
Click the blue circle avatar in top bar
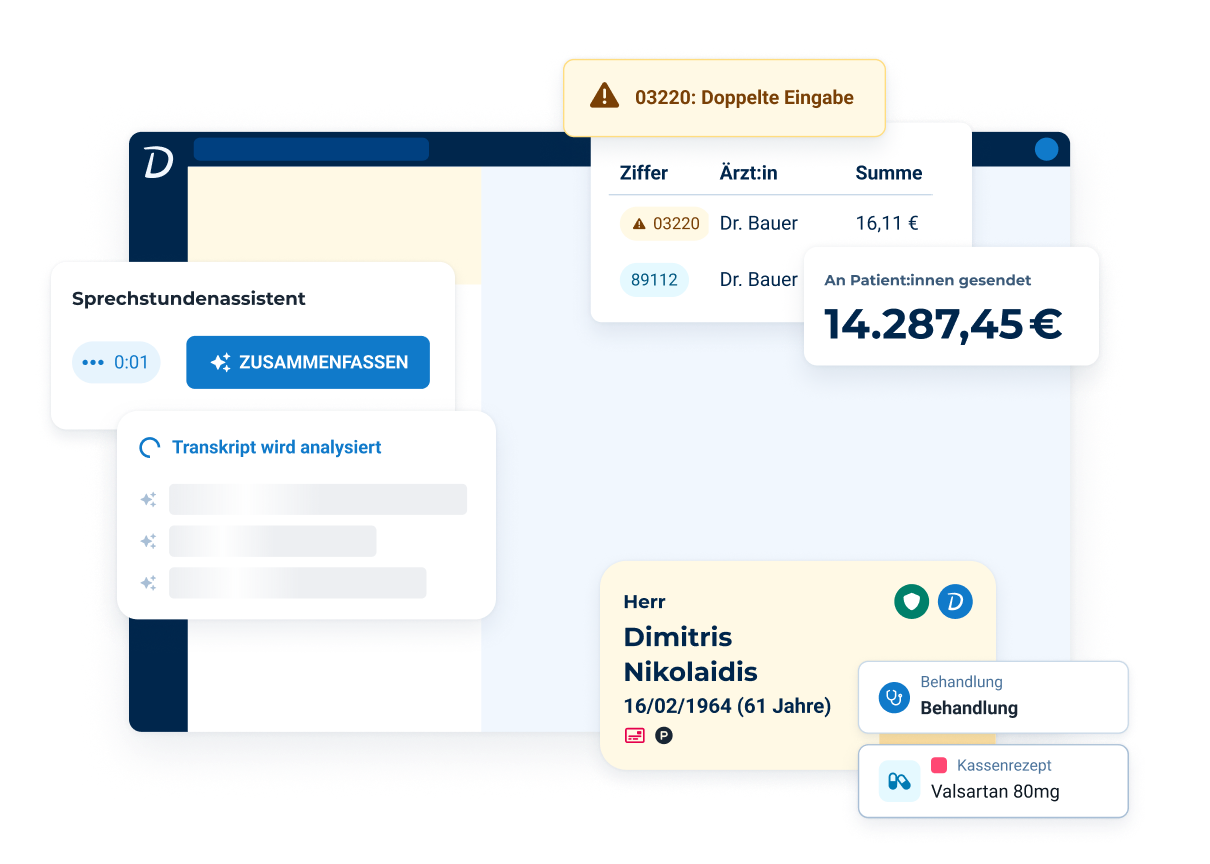pos(1046,150)
